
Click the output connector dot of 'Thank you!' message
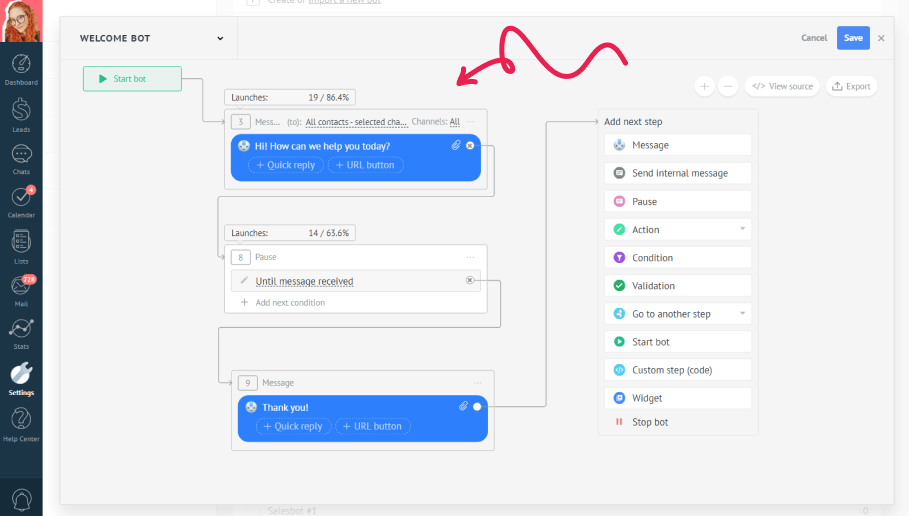[477, 406]
